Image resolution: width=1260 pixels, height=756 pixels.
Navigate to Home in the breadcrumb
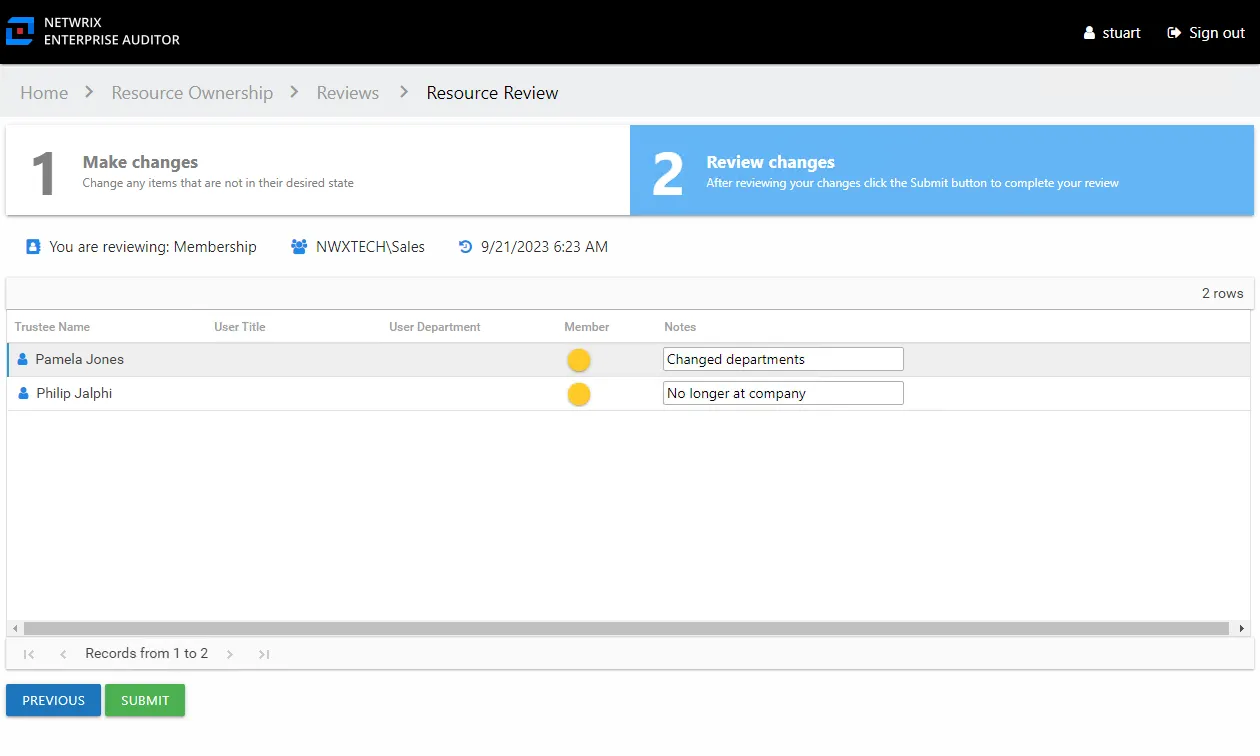click(x=44, y=93)
